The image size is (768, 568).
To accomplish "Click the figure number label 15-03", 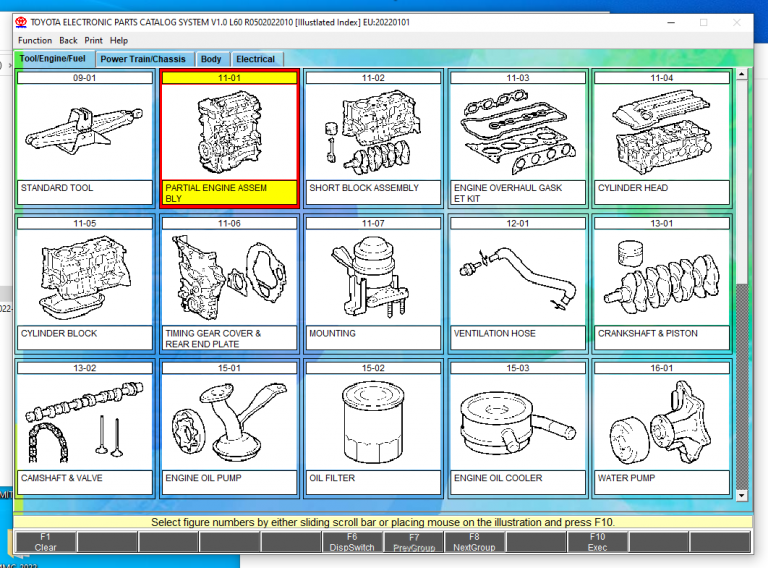I will click(518, 368).
